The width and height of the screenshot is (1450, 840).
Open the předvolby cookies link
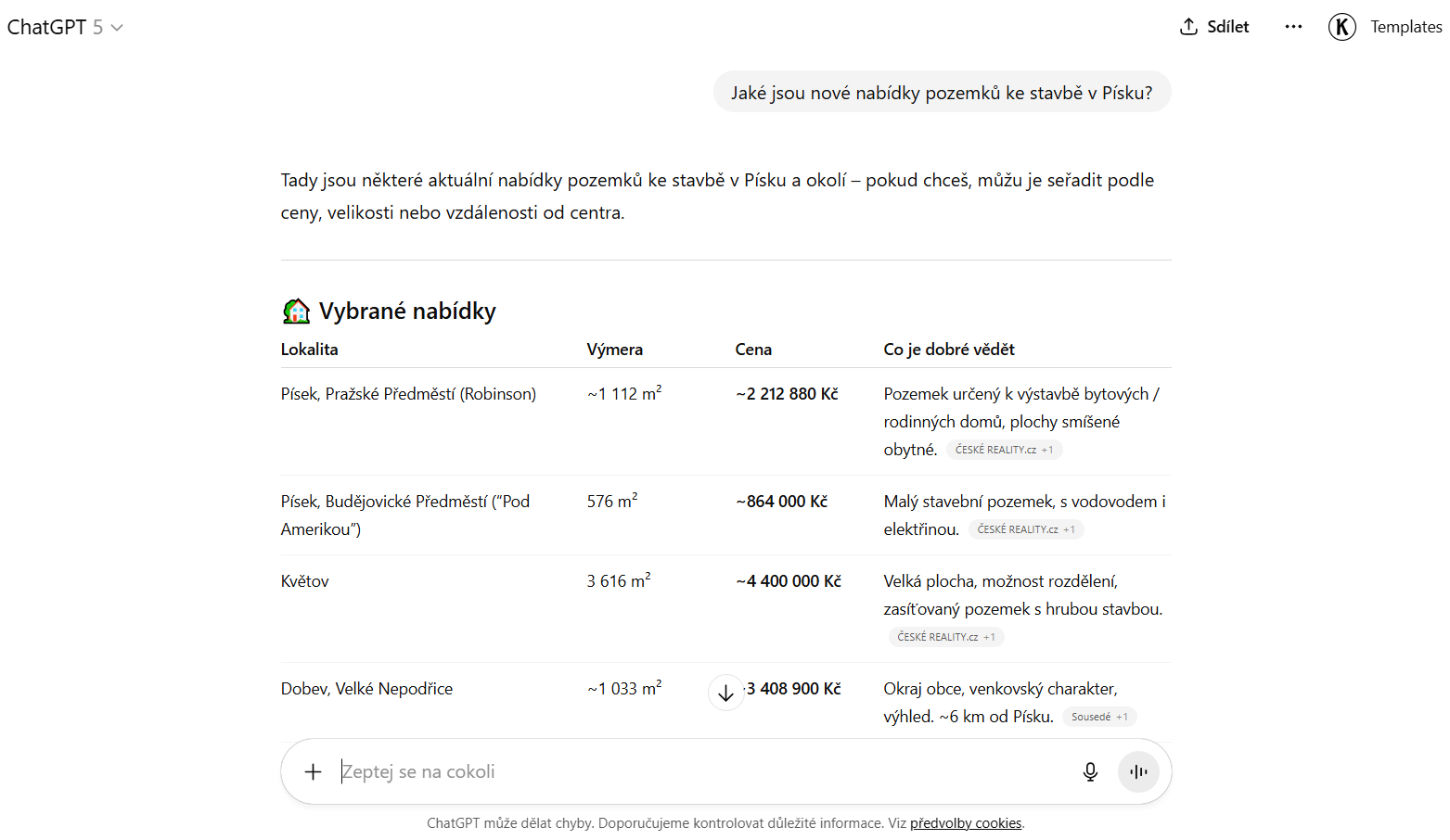tap(965, 823)
